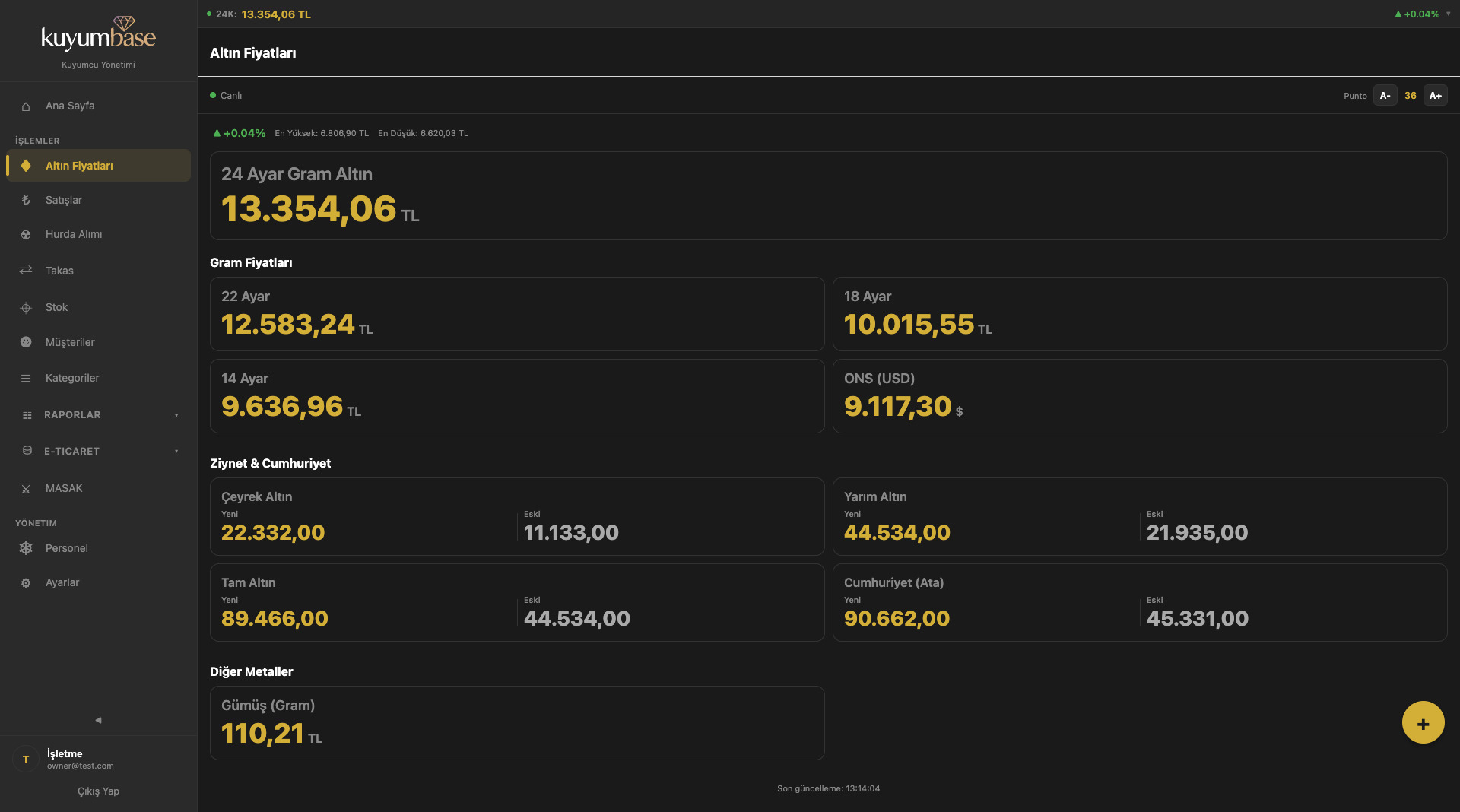
Task: Click the yellow plus floating button
Action: pyautogui.click(x=1423, y=722)
